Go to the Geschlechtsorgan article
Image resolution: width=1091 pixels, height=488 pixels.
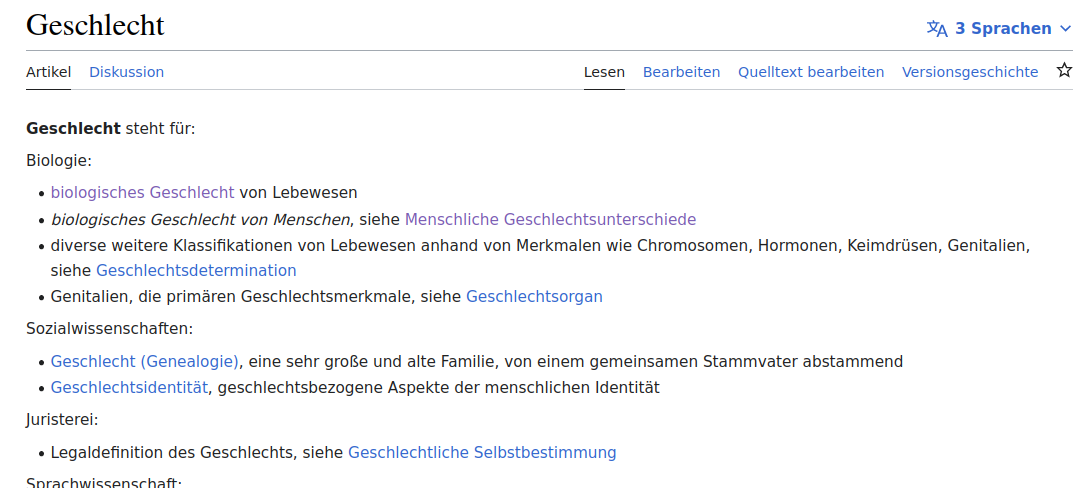(x=534, y=296)
